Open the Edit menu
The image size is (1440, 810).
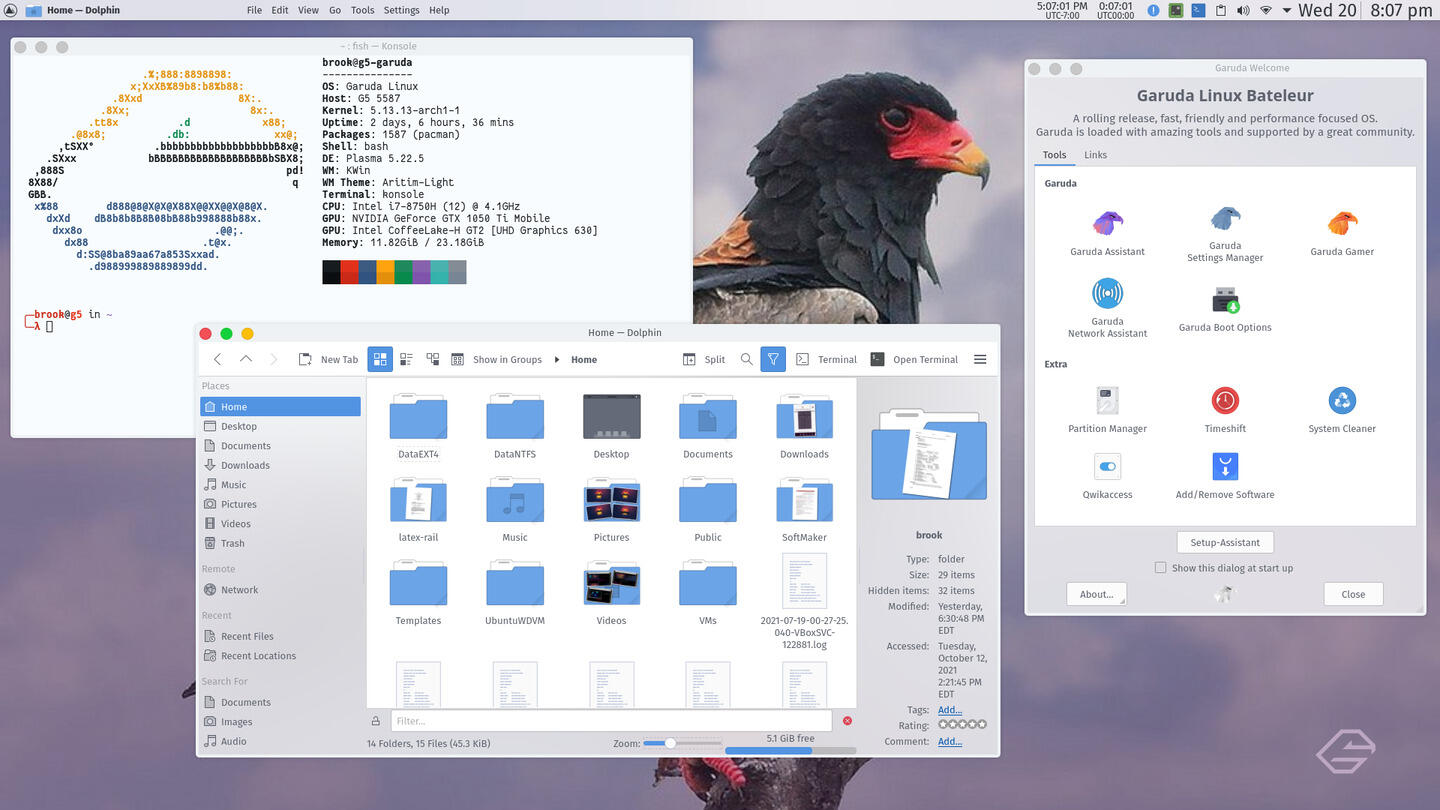coord(280,10)
